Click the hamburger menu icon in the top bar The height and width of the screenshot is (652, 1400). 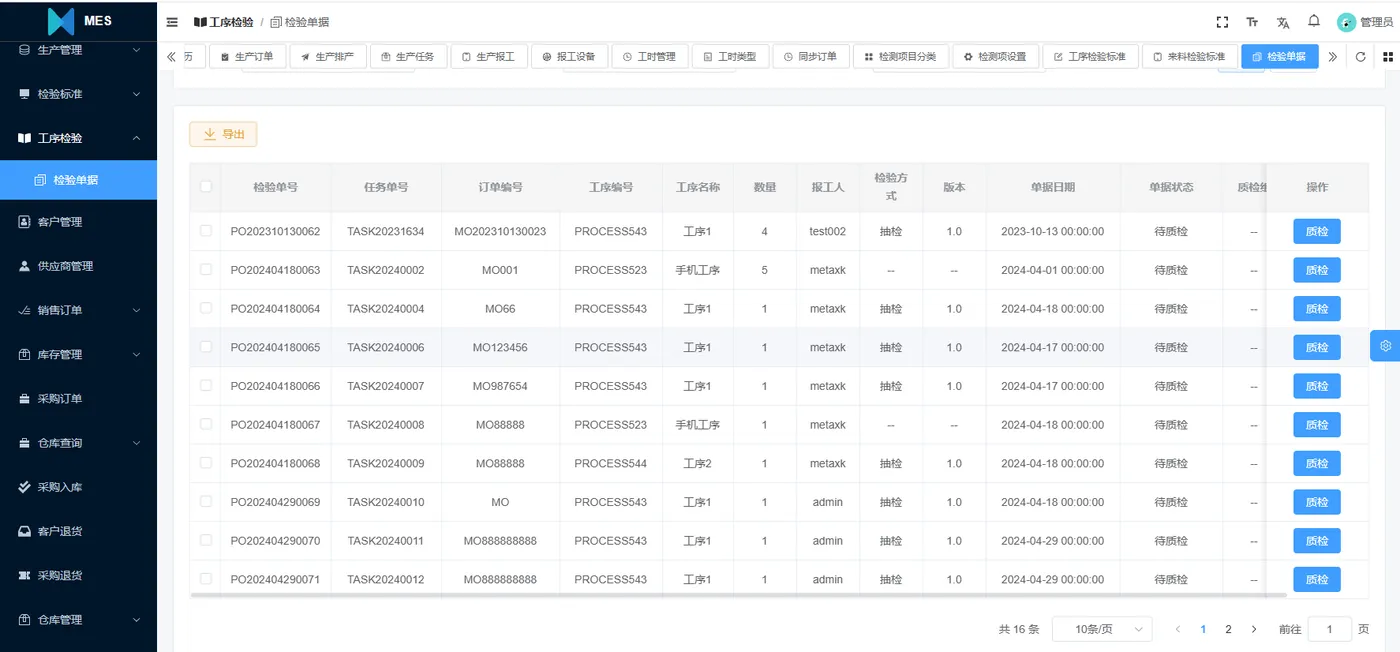pyautogui.click(x=170, y=21)
